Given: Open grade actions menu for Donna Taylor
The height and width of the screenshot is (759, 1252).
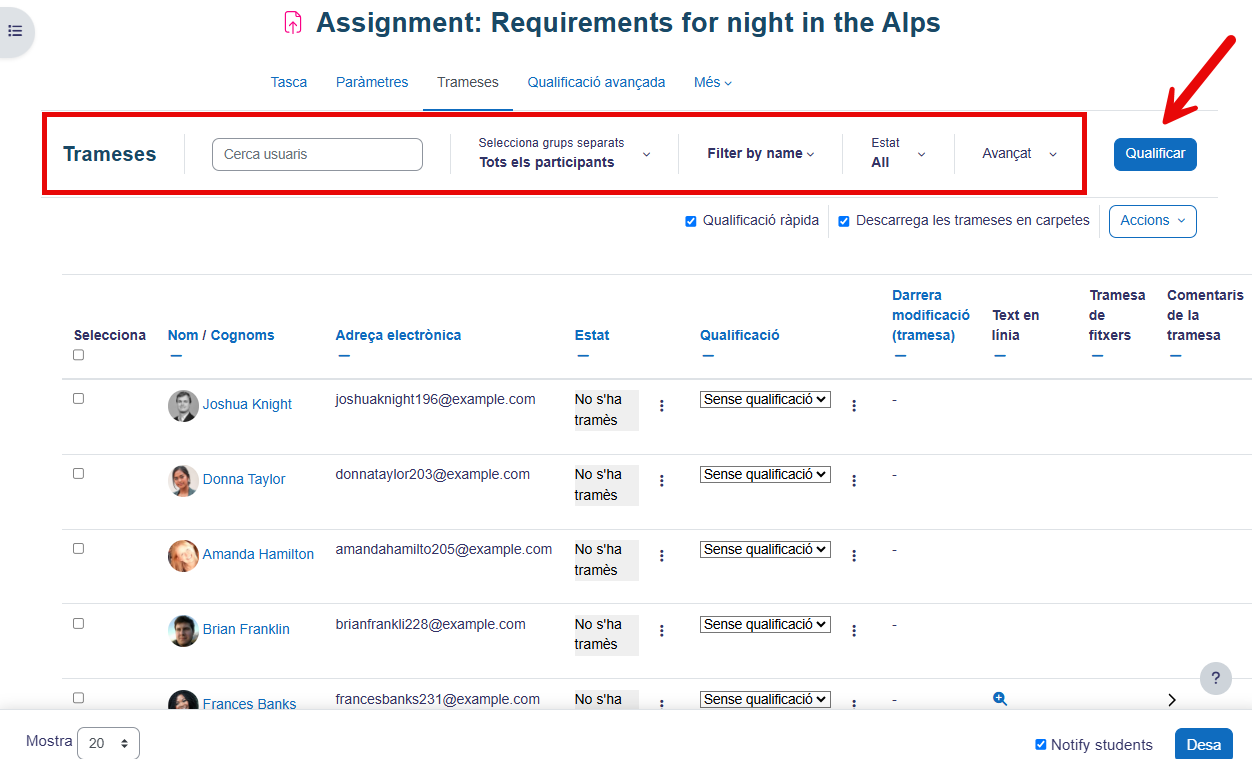Looking at the screenshot, I should coord(854,481).
